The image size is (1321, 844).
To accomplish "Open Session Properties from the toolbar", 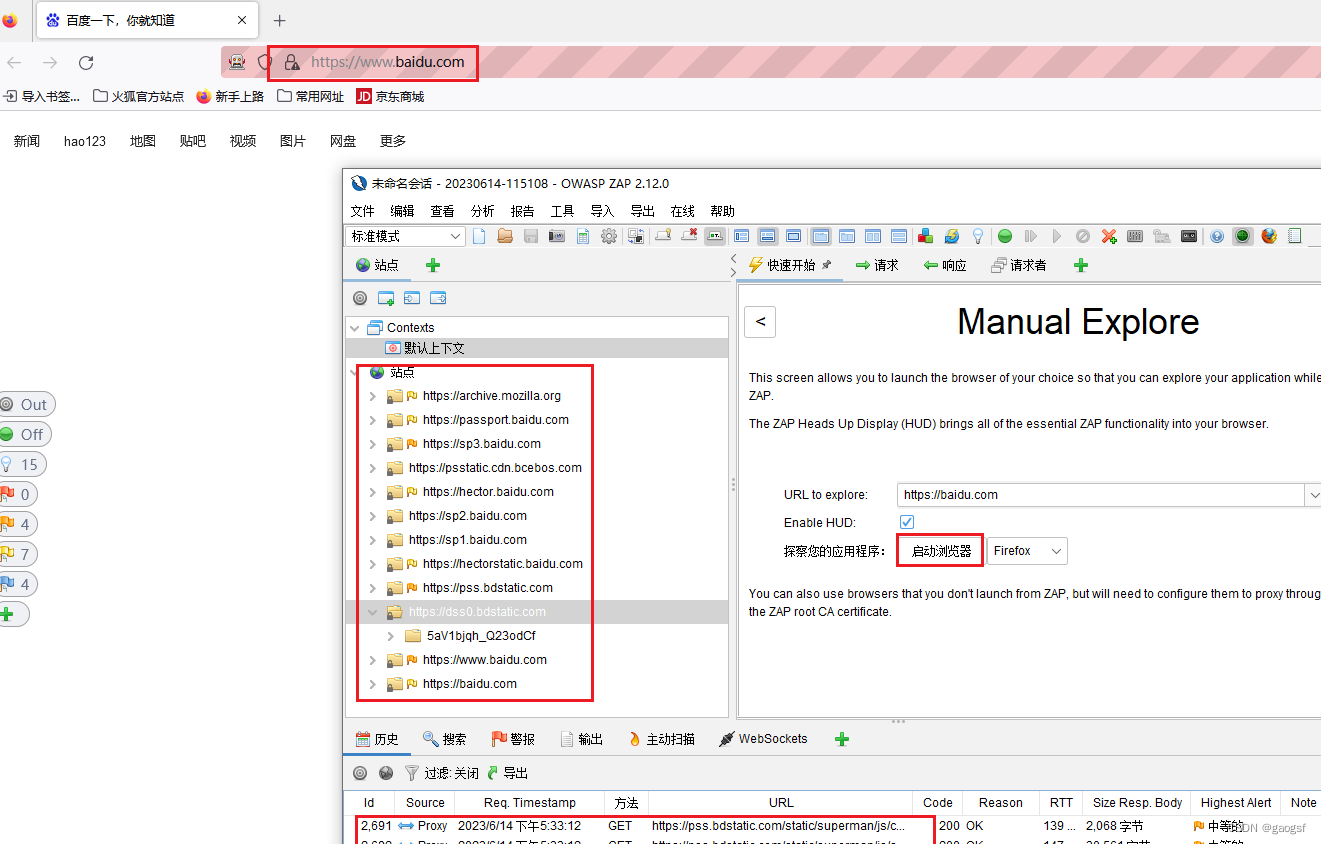I will click(x=583, y=236).
